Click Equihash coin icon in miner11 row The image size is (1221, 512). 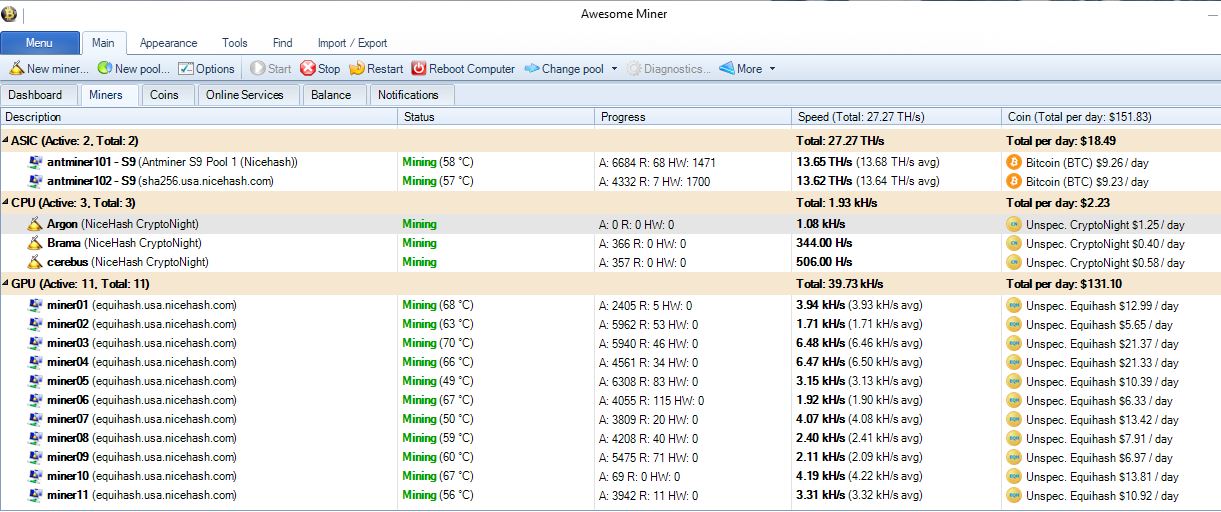point(1013,495)
